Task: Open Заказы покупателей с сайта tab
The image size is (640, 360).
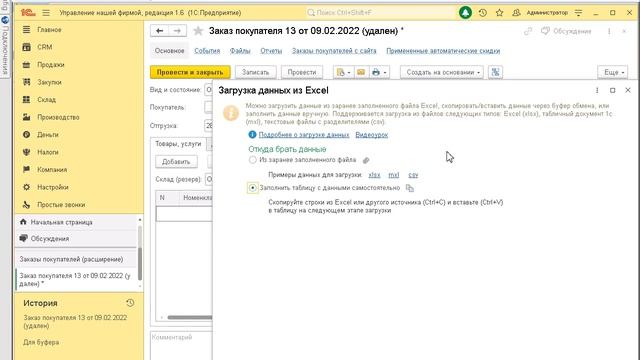Action: coord(334,51)
